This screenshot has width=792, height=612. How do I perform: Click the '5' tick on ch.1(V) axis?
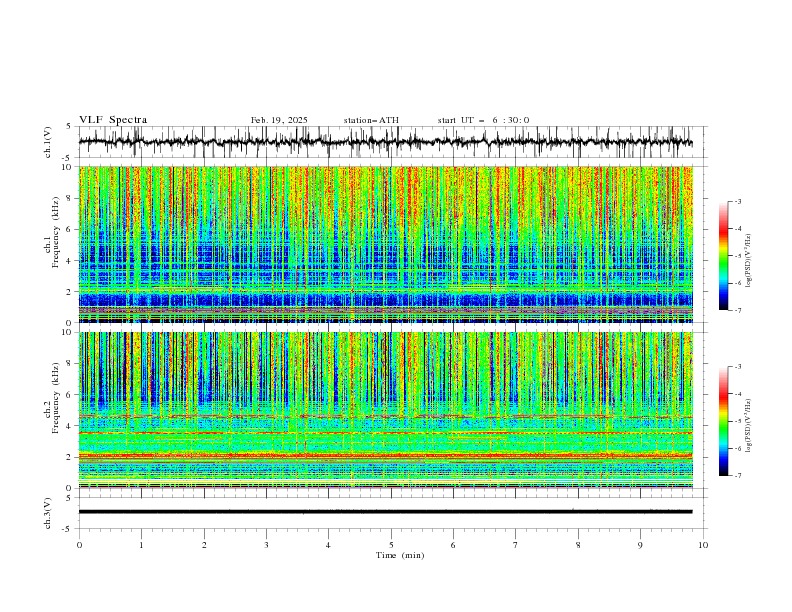coord(69,127)
